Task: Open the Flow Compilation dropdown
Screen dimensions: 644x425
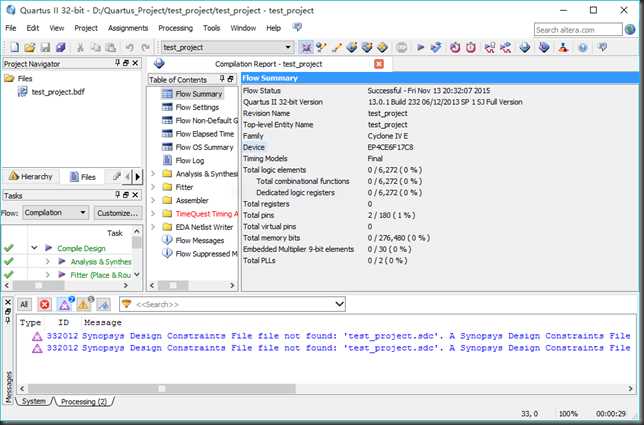Action: click(x=83, y=213)
